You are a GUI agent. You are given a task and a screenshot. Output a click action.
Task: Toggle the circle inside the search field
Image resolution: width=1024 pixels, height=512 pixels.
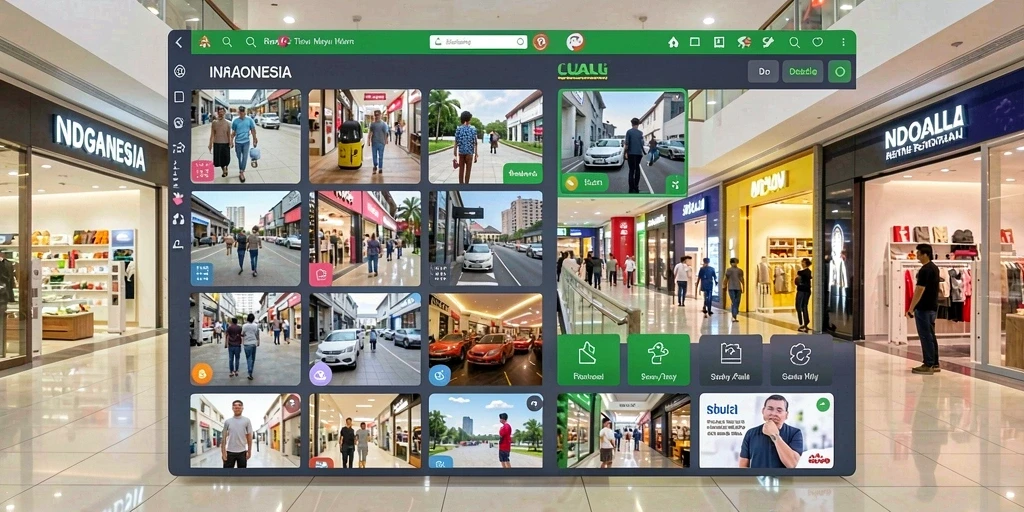coord(520,42)
